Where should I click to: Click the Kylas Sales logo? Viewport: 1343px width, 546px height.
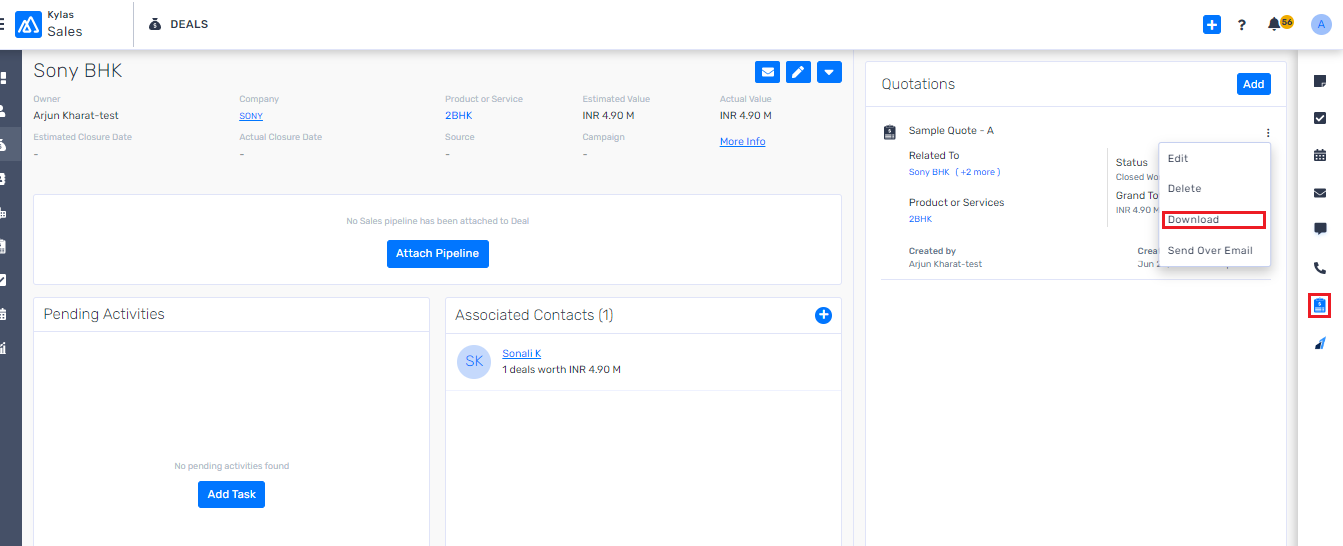(x=51, y=24)
